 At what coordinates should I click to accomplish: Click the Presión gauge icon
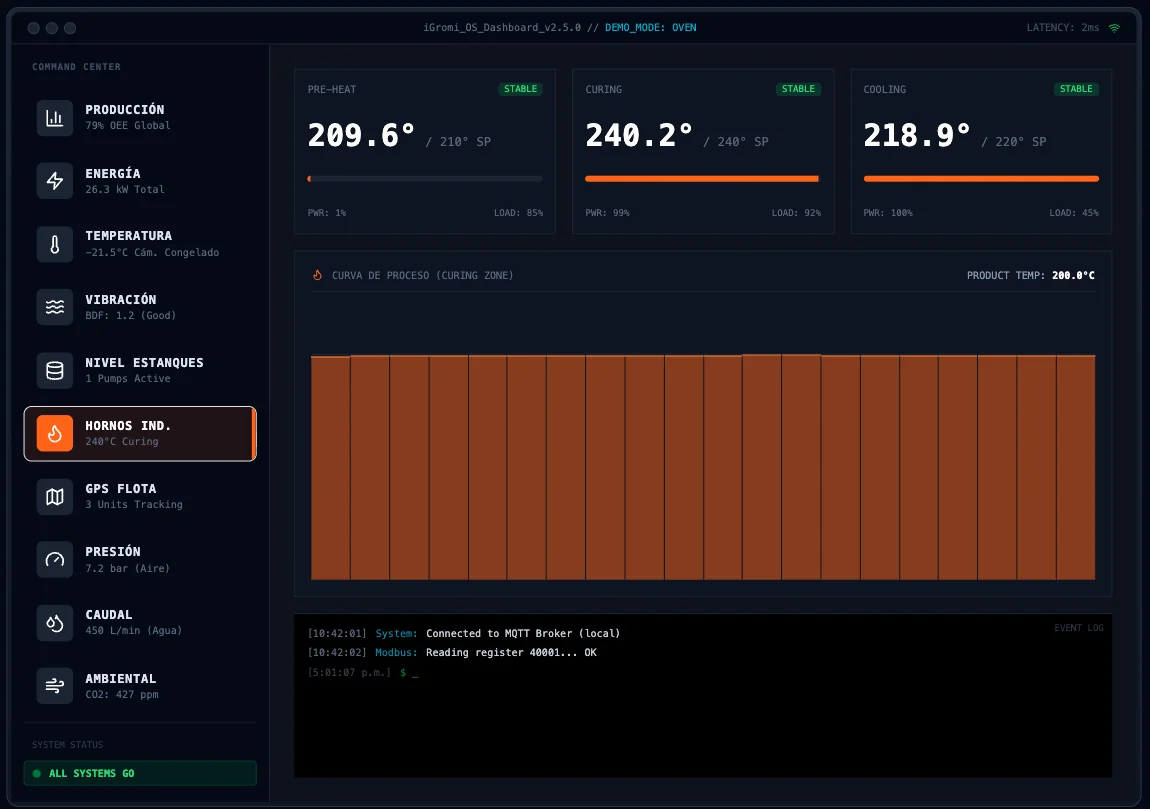[x=55, y=560]
